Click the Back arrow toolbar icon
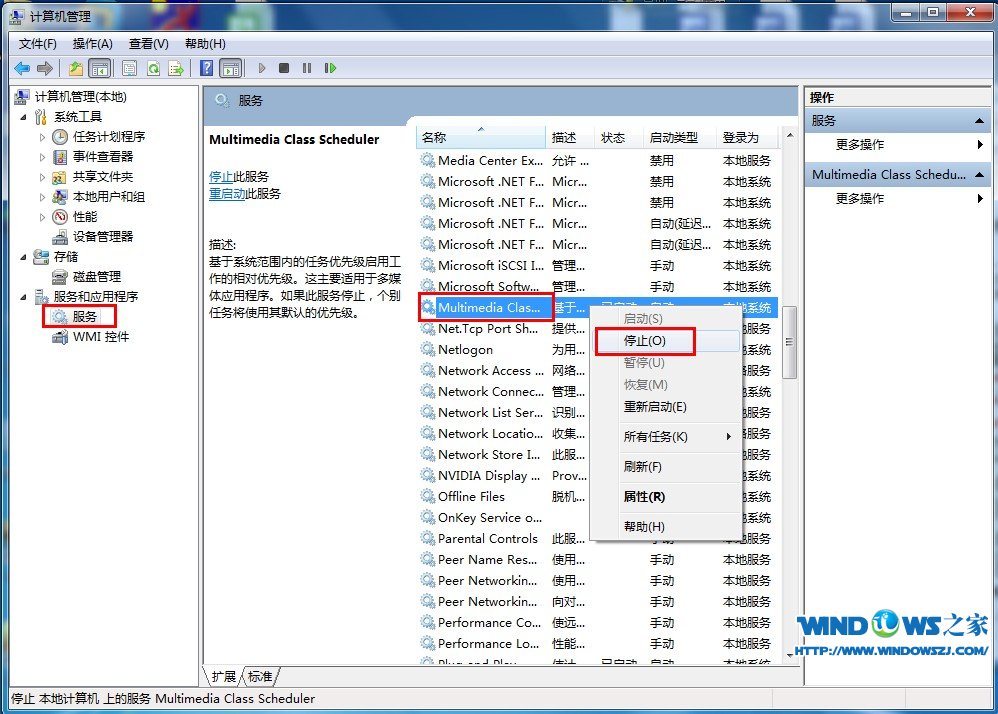Screen dimensions: 998x714 [22, 69]
